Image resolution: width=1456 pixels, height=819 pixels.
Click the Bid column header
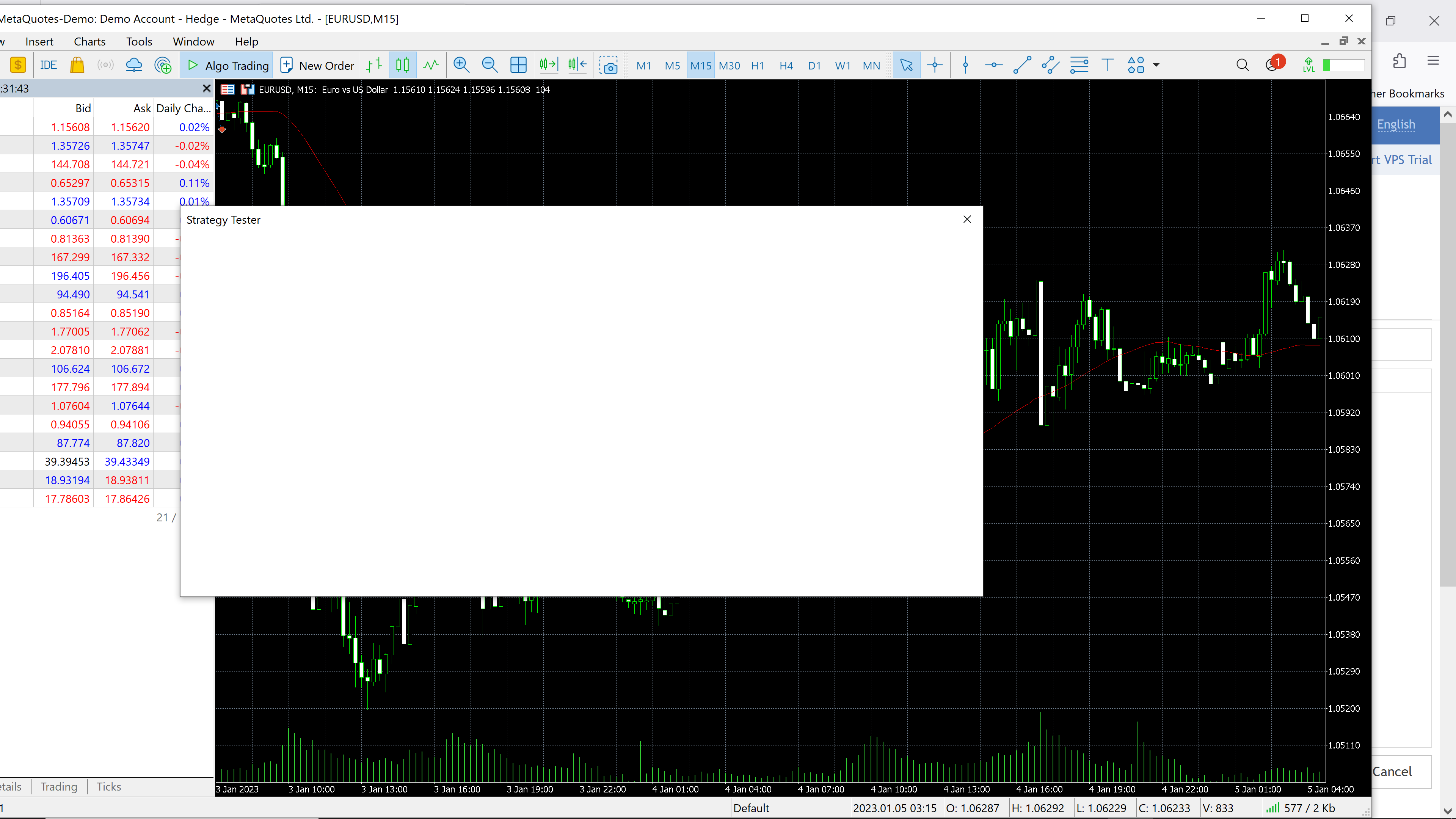[x=83, y=108]
